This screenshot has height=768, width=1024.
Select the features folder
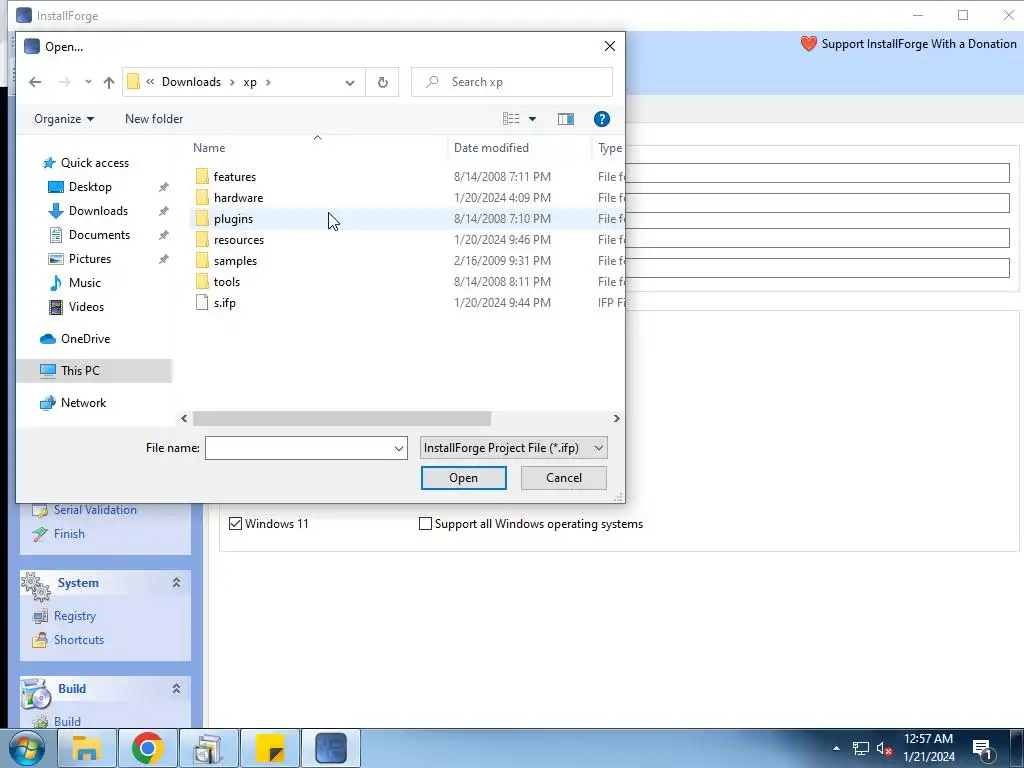coord(234,176)
